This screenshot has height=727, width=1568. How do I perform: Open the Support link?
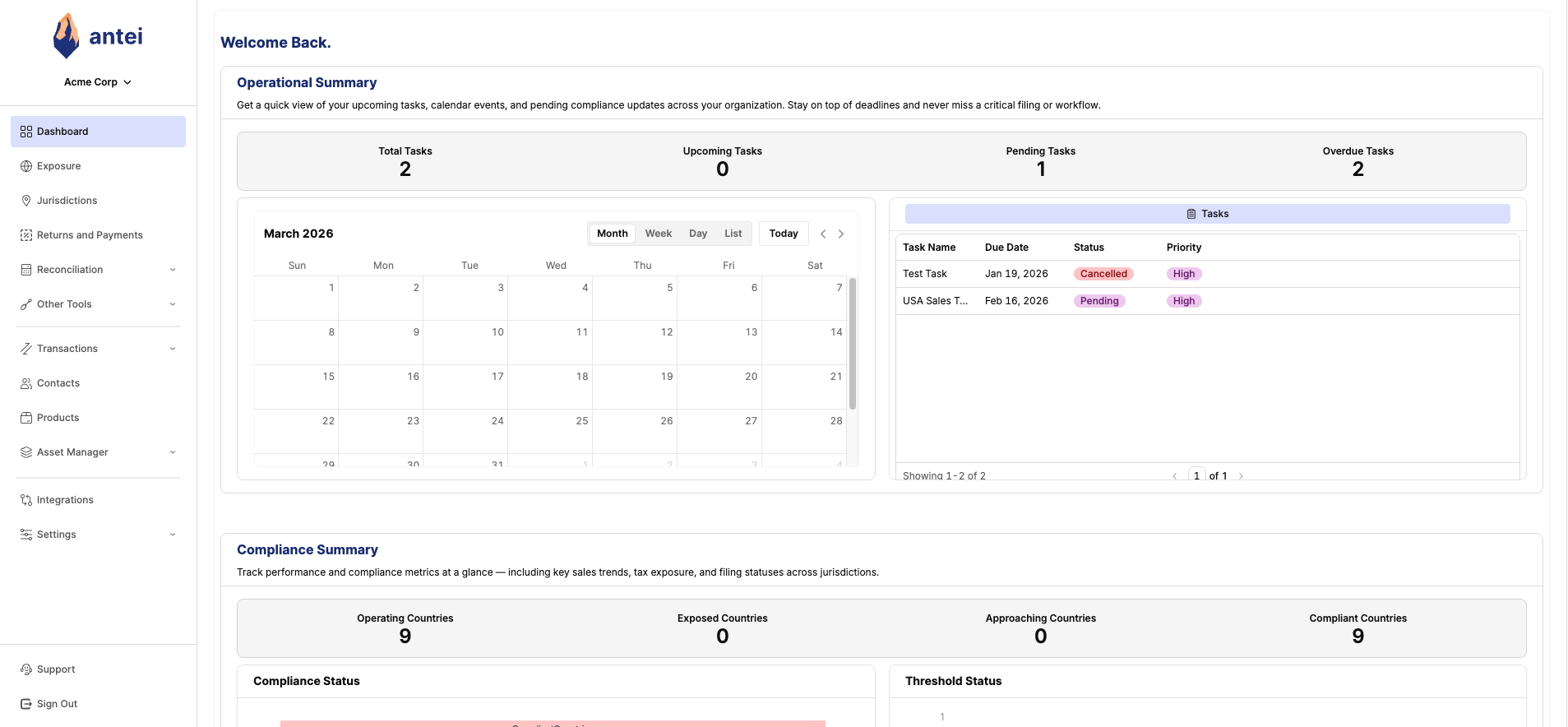[x=98, y=669]
